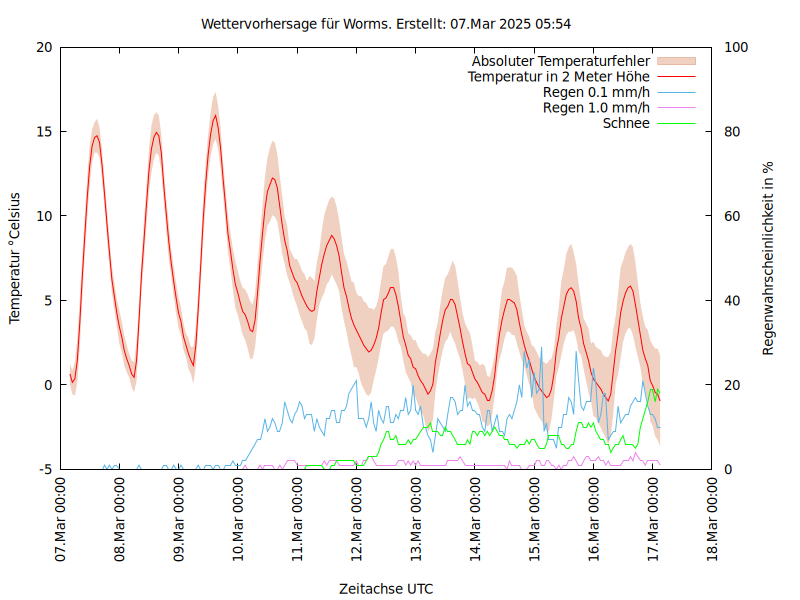The height and width of the screenshot is (600, 800).
Task: Click the '100' value on the probability axis
Action: [x=735, y=47]
